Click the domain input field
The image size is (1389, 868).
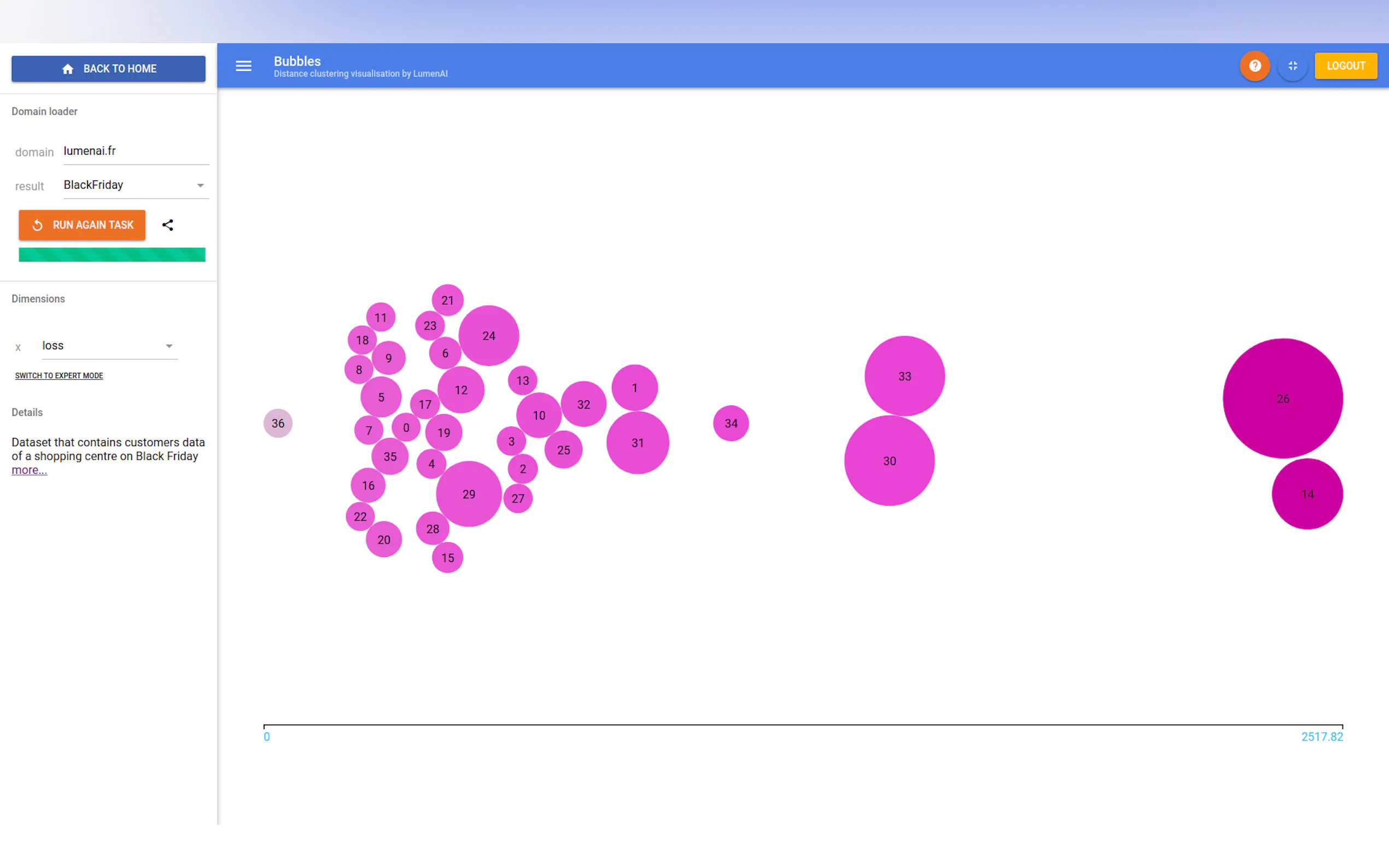[136, 151]
